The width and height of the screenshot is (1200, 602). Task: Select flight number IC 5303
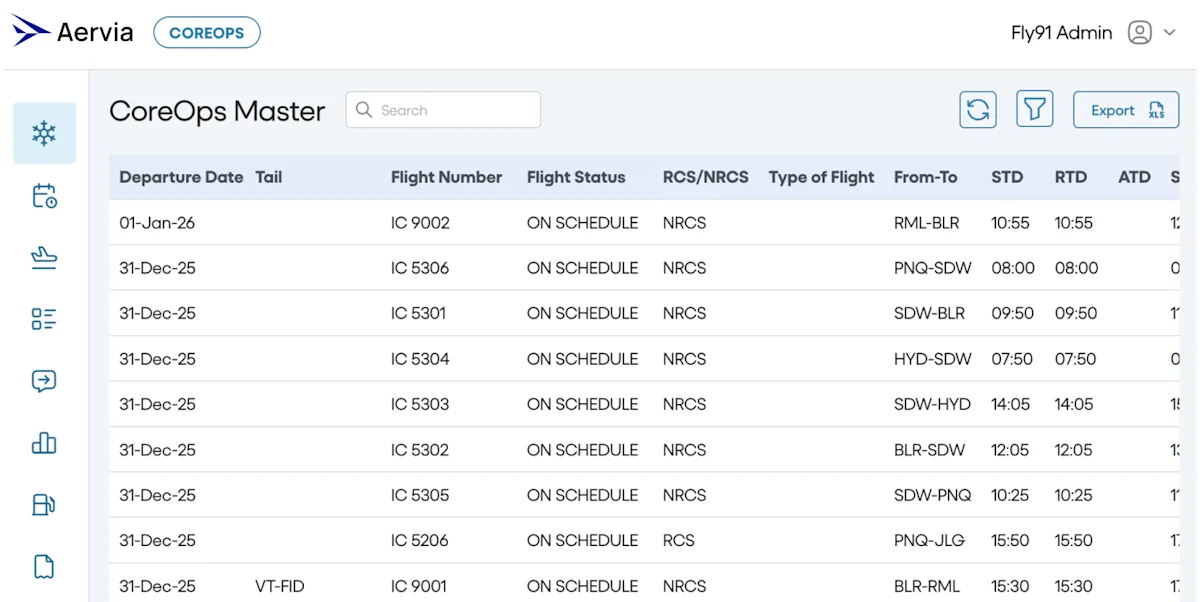point(420,404)
